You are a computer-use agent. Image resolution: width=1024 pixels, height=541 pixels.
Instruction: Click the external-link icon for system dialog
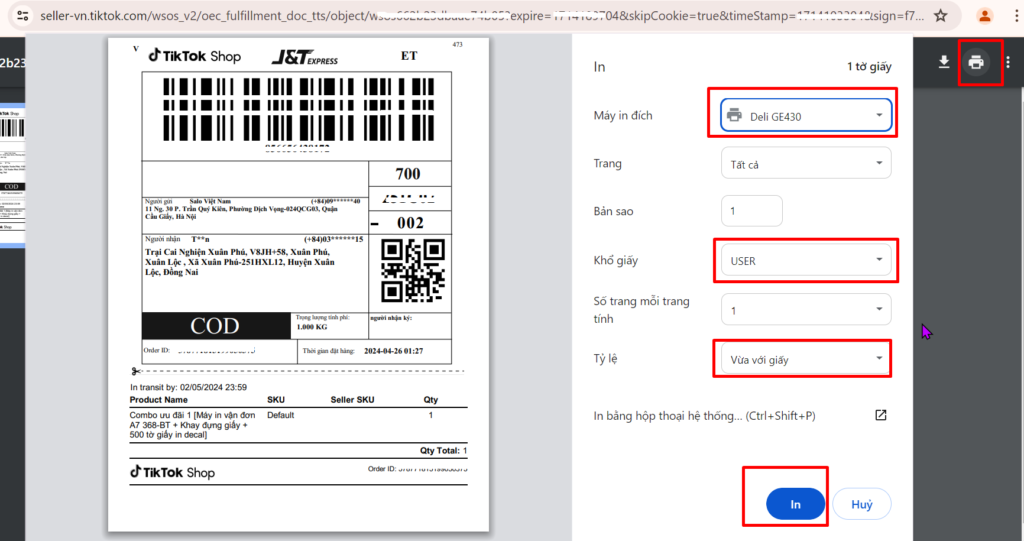click(881, 415)
